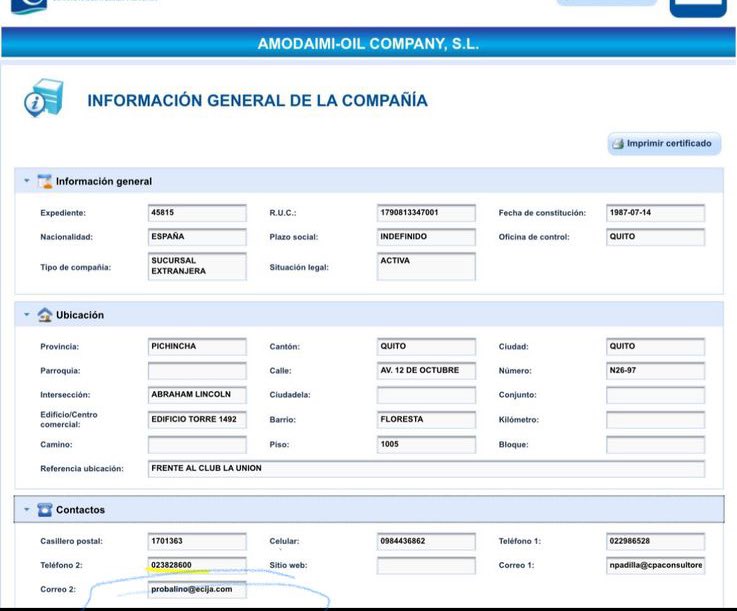Click the empty Ciudadela field
This screenshot has height=611, width=737.
coord(426,395)
